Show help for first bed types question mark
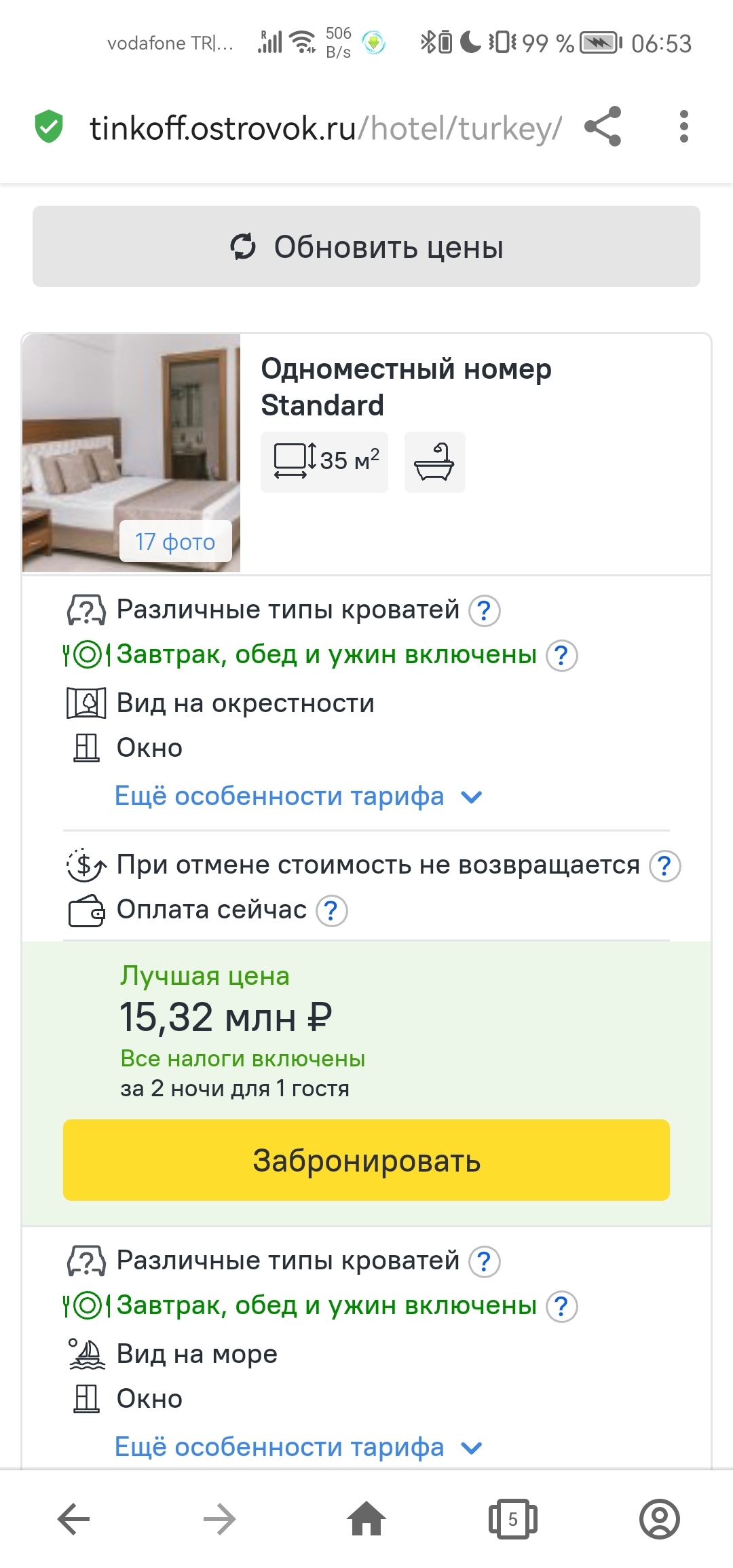The height and width of the screenshot is (1568, 733). tap(485, 610)
